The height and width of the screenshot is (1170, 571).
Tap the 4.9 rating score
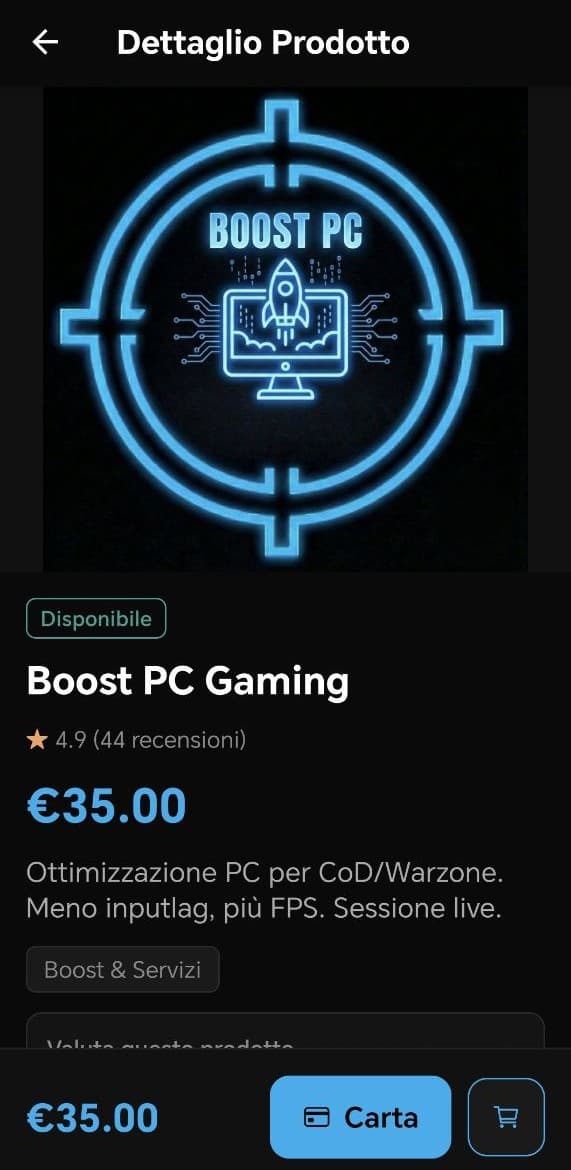pos(71,740)
